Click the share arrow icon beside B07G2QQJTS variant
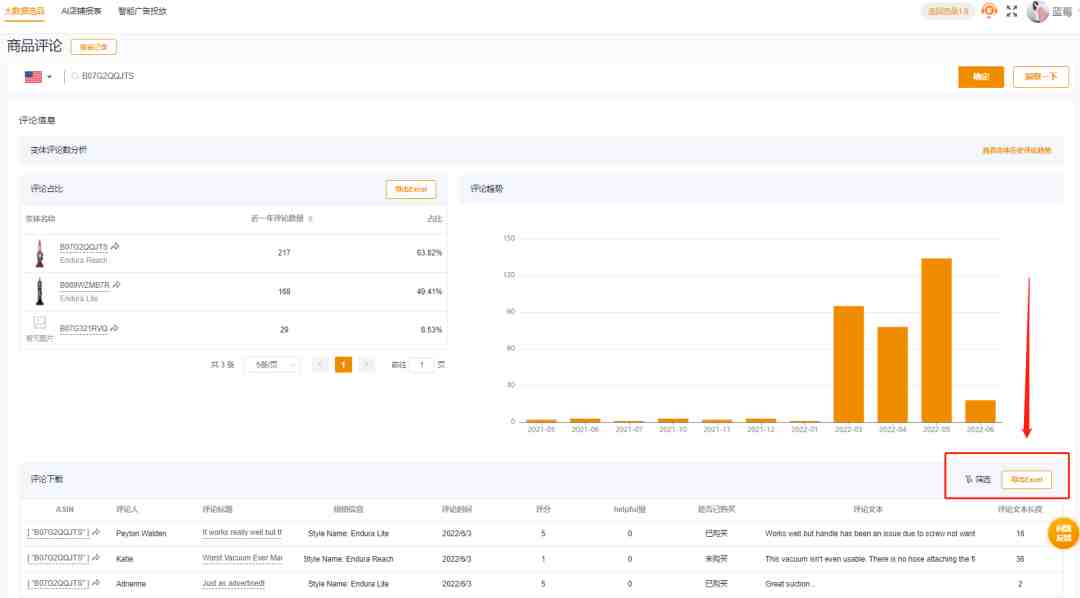 tap(115, 246)
